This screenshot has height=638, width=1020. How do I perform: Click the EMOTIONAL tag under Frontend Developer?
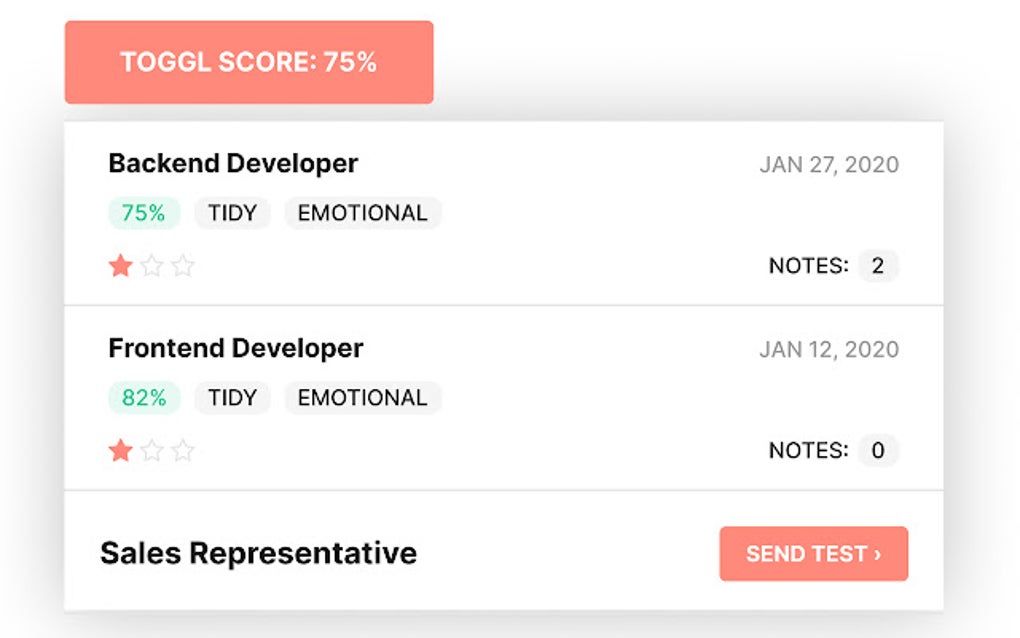tap(362, 398)
